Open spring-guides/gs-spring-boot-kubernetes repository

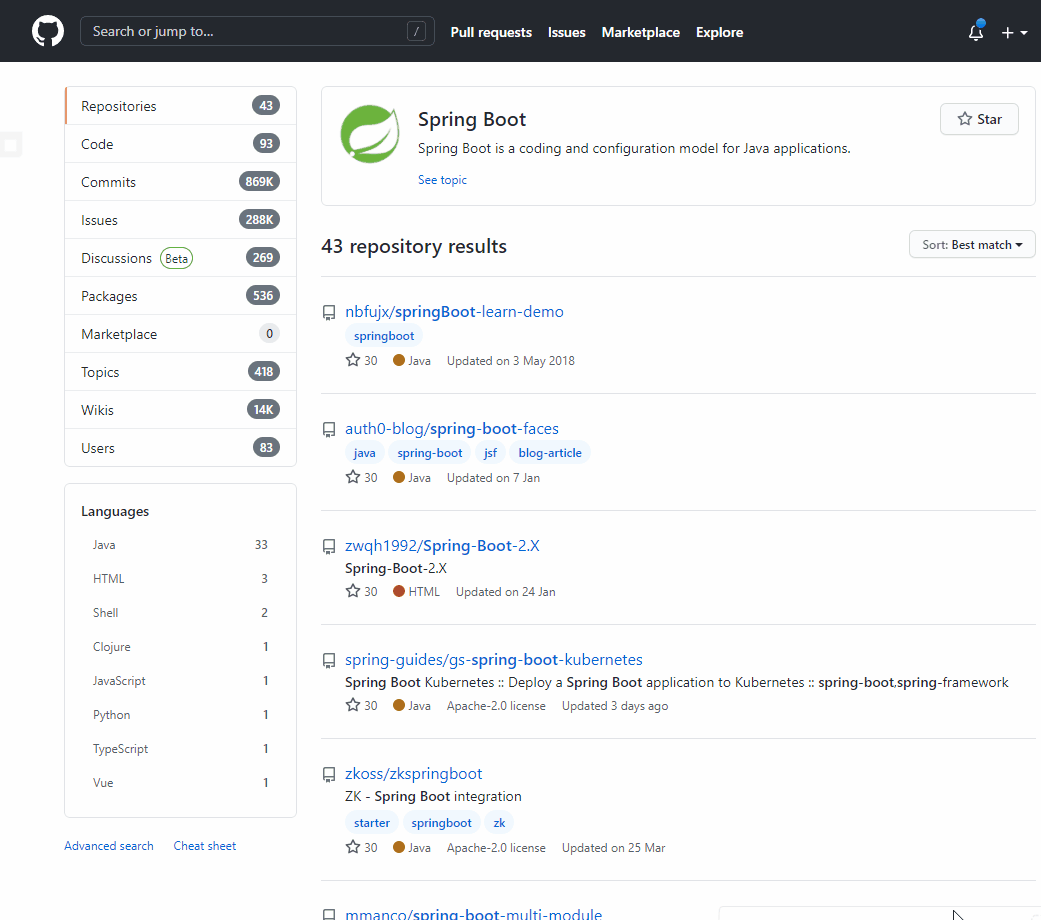(494, 660)
